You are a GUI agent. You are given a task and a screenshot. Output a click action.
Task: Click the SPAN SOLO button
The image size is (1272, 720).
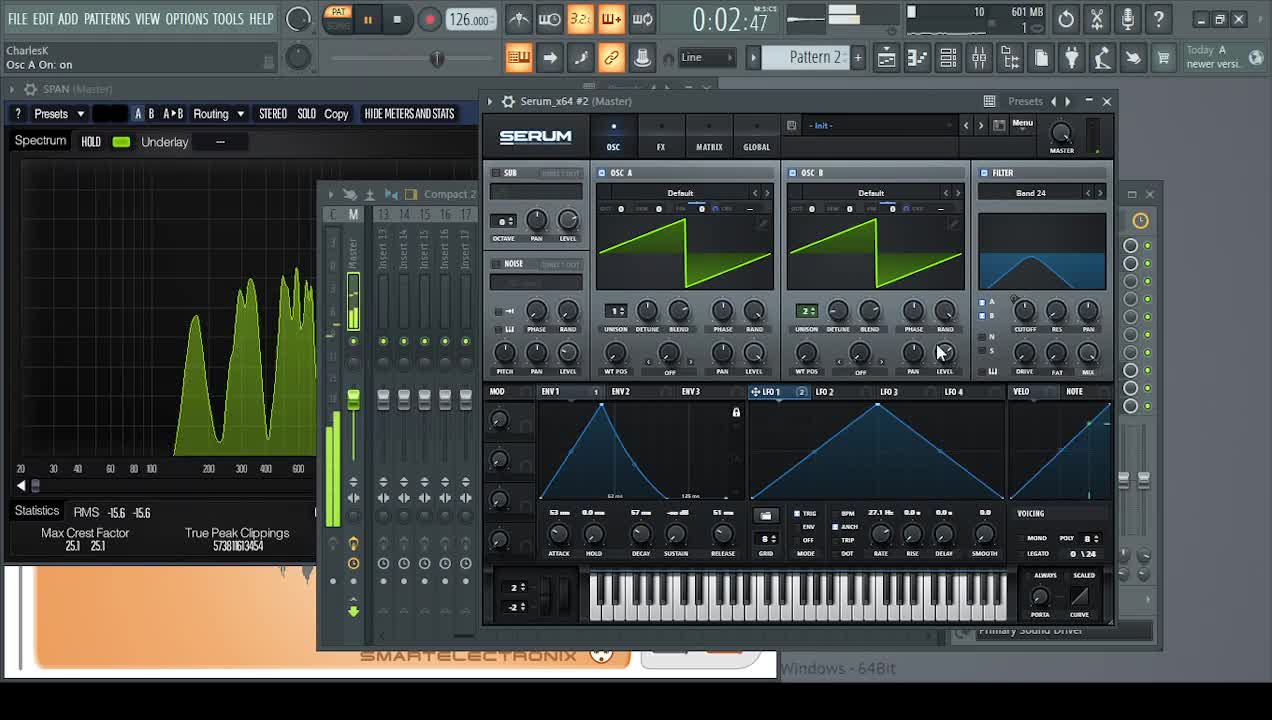click(x=306, y=114)
